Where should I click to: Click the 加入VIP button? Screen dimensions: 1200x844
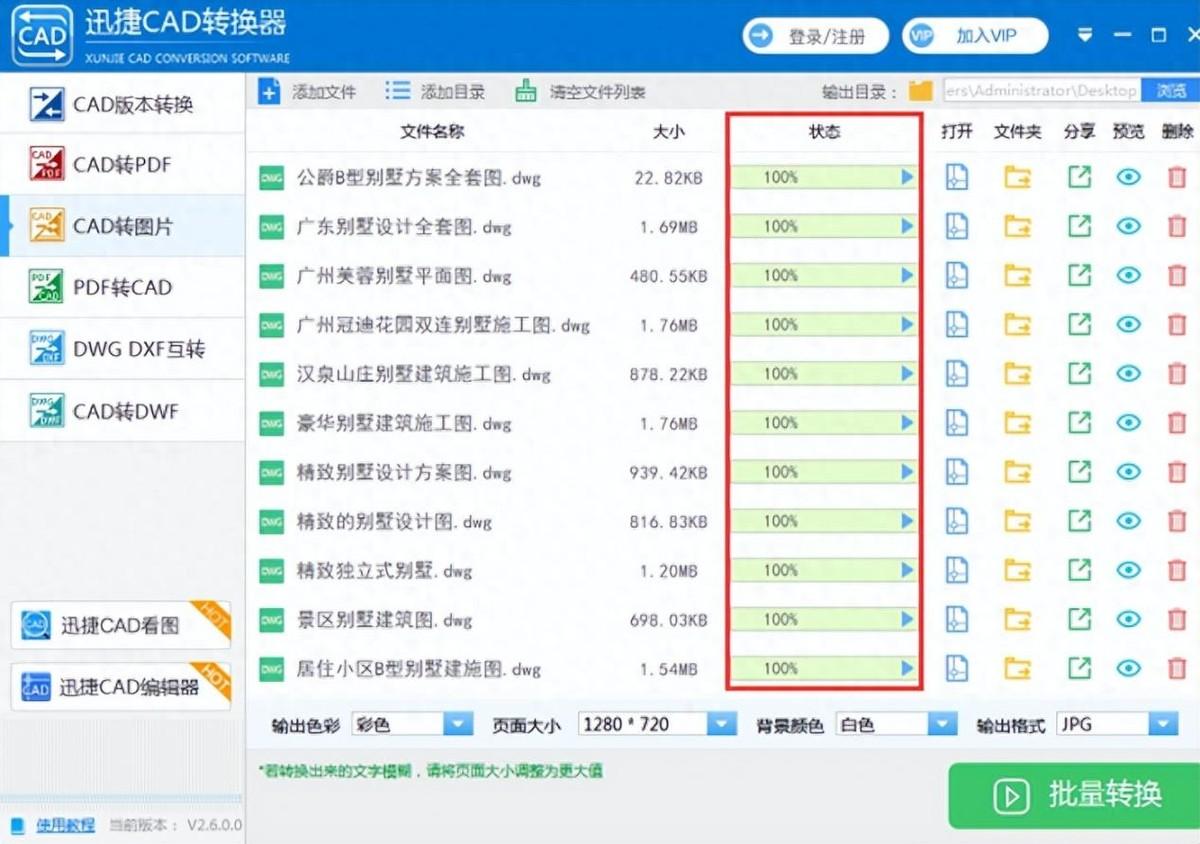[975, 37]
